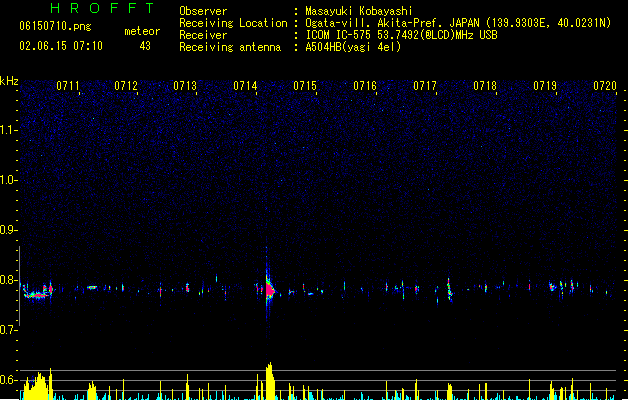Click the Receiving antenna label
This screenshot has height=400, width=629.
230,47
